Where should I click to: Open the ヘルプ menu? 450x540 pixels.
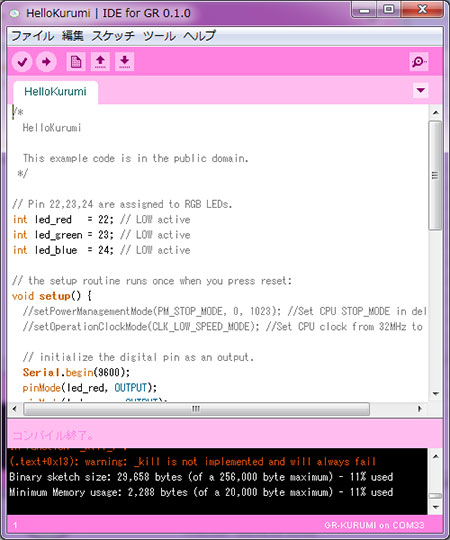(x=199, y=36)
